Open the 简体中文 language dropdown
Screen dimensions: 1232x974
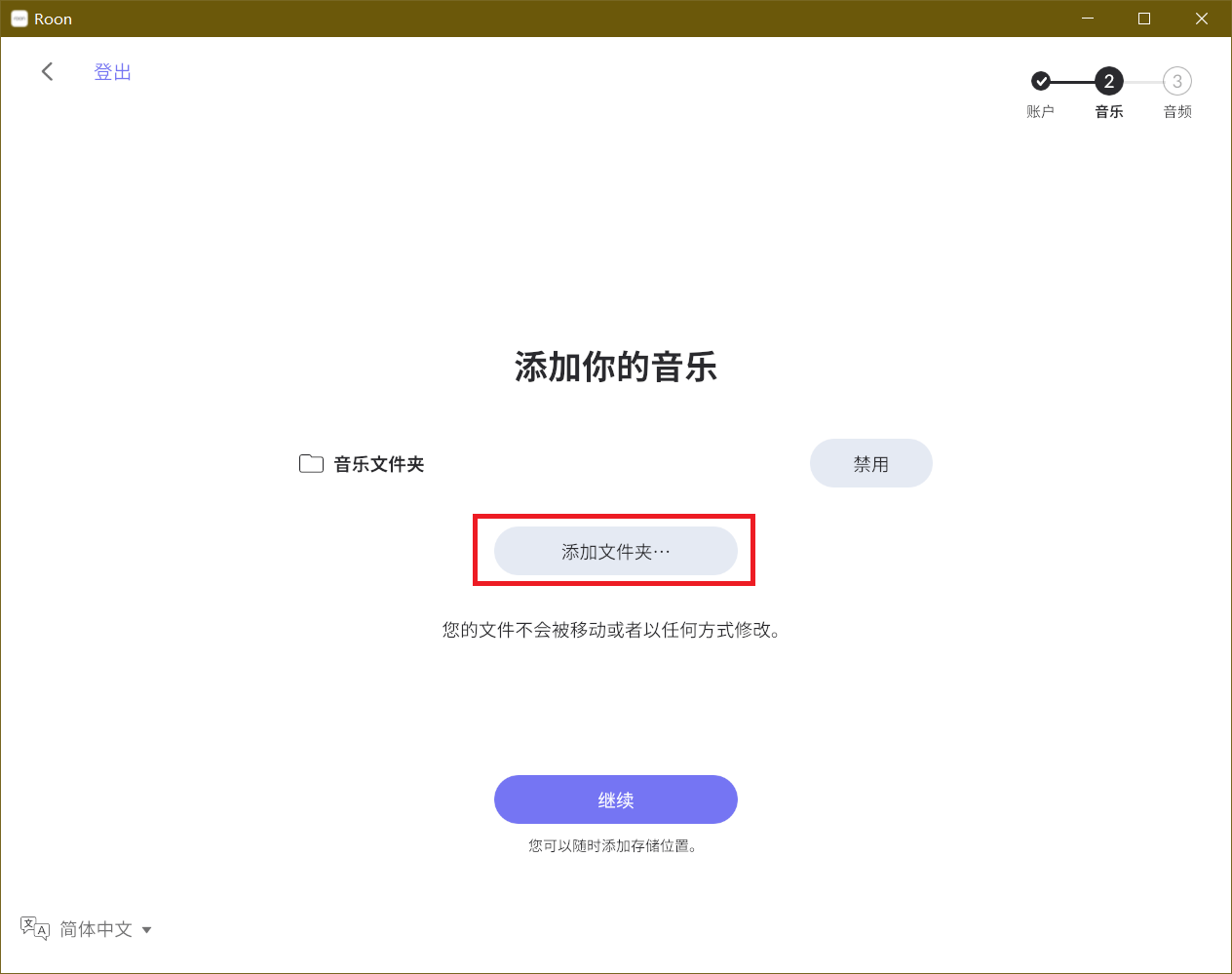pos(96,929)
